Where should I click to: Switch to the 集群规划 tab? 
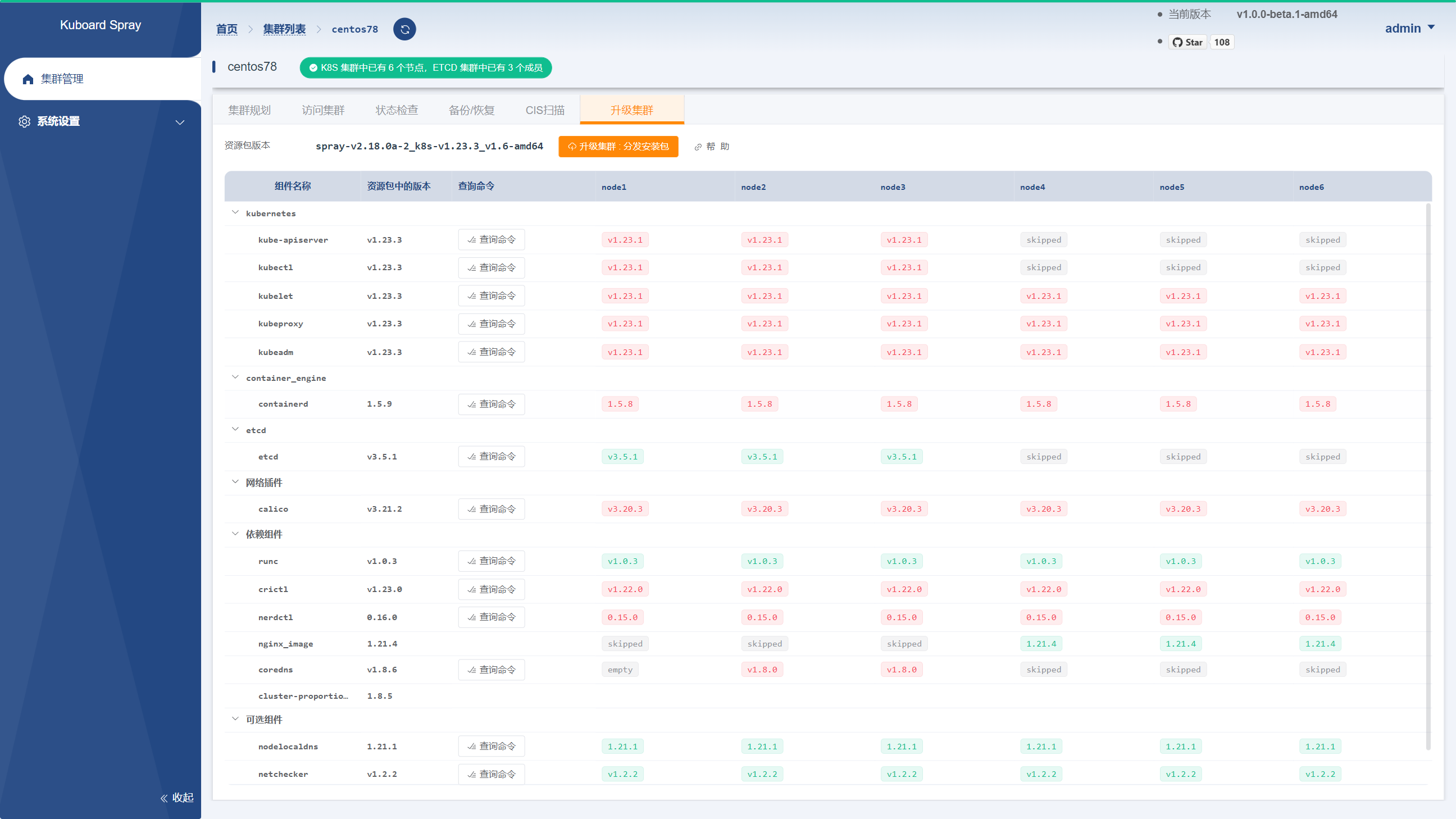click(249, 110)
